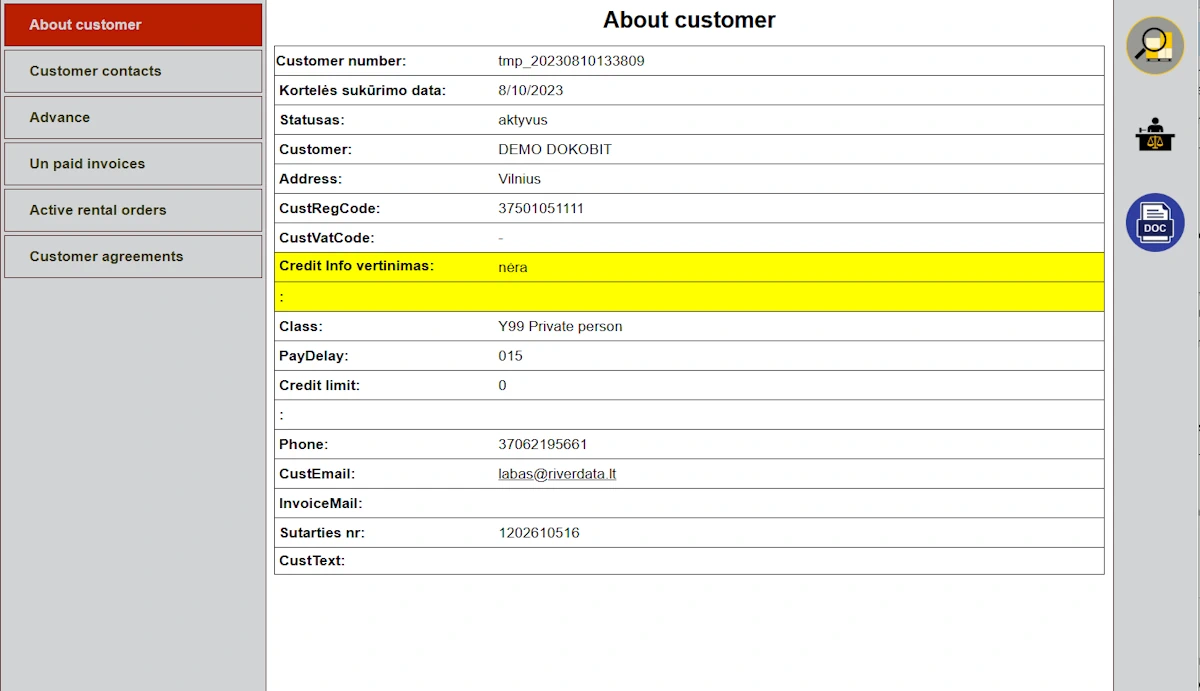1200x691 pixels.
Task: View Customer agreements
Action: point(133,257)
